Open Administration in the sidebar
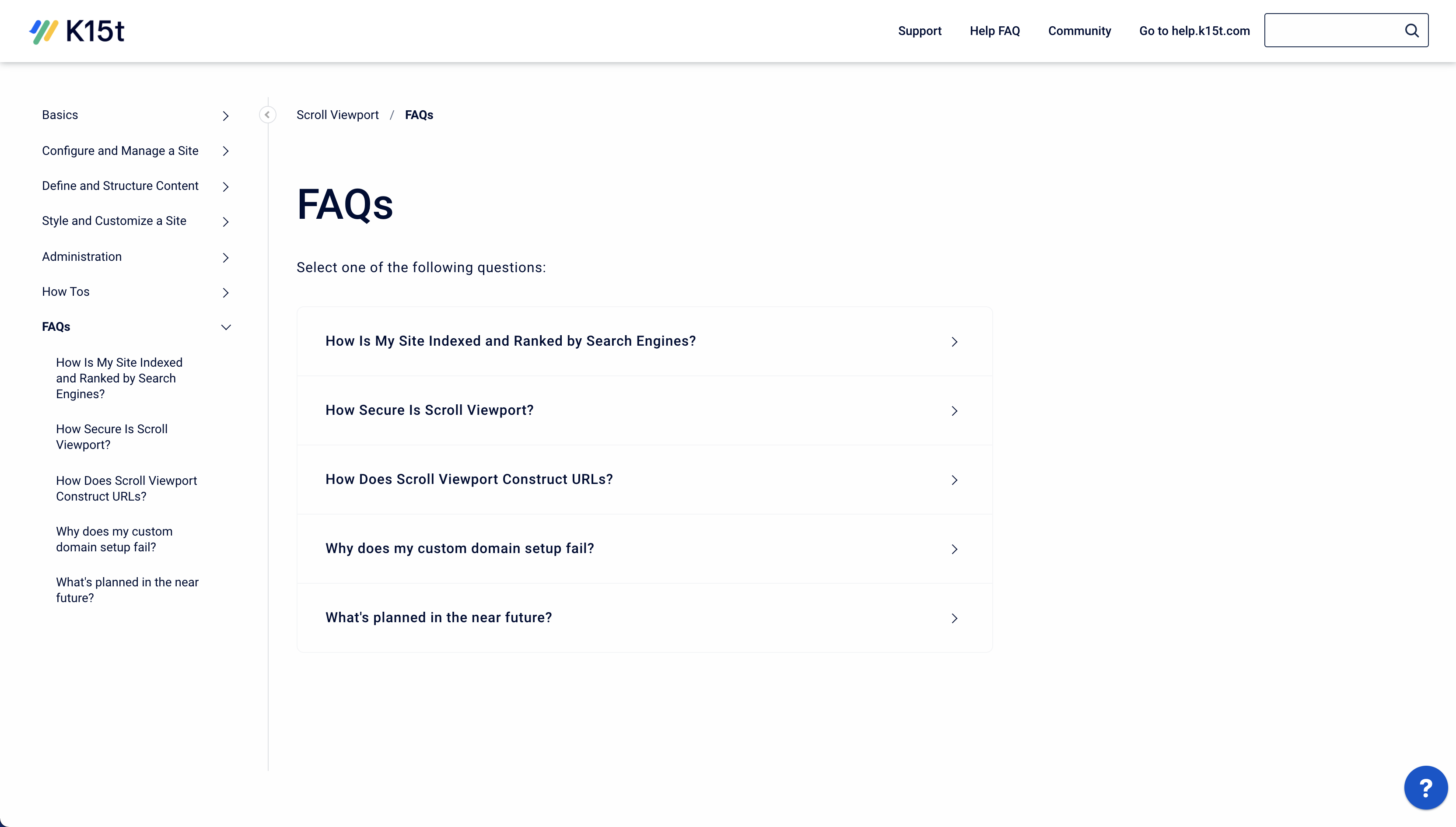This screenshot has height=827, width=1456. coord(82,257)
